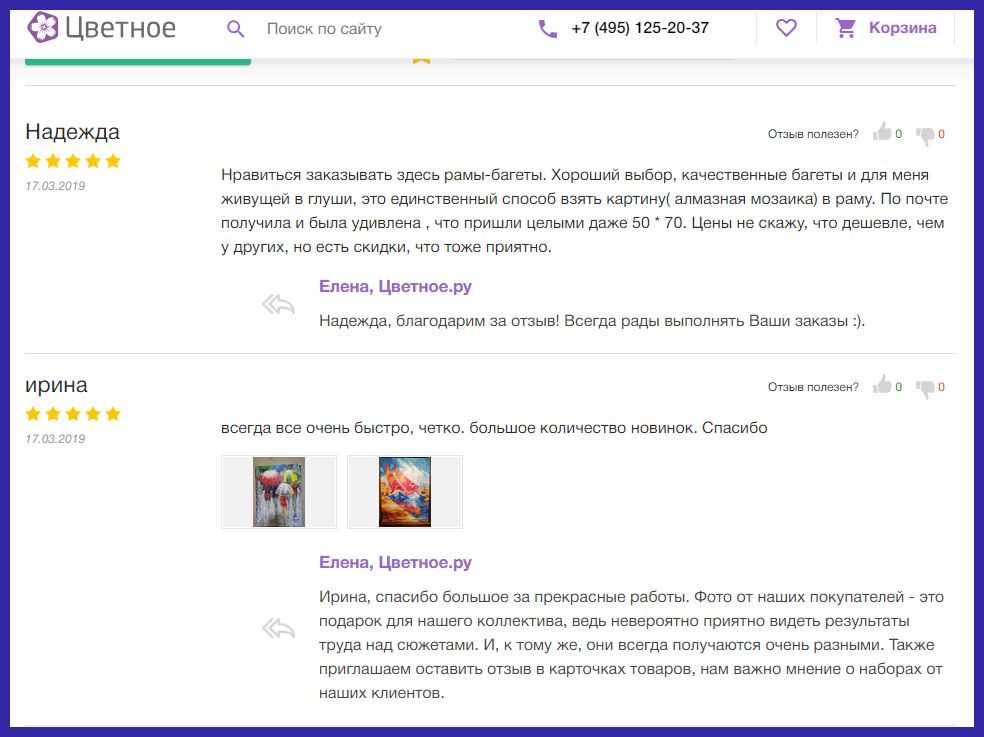Click the shopping cart icon
Viewport: 984px width, 737px height.
click(846, 28)
